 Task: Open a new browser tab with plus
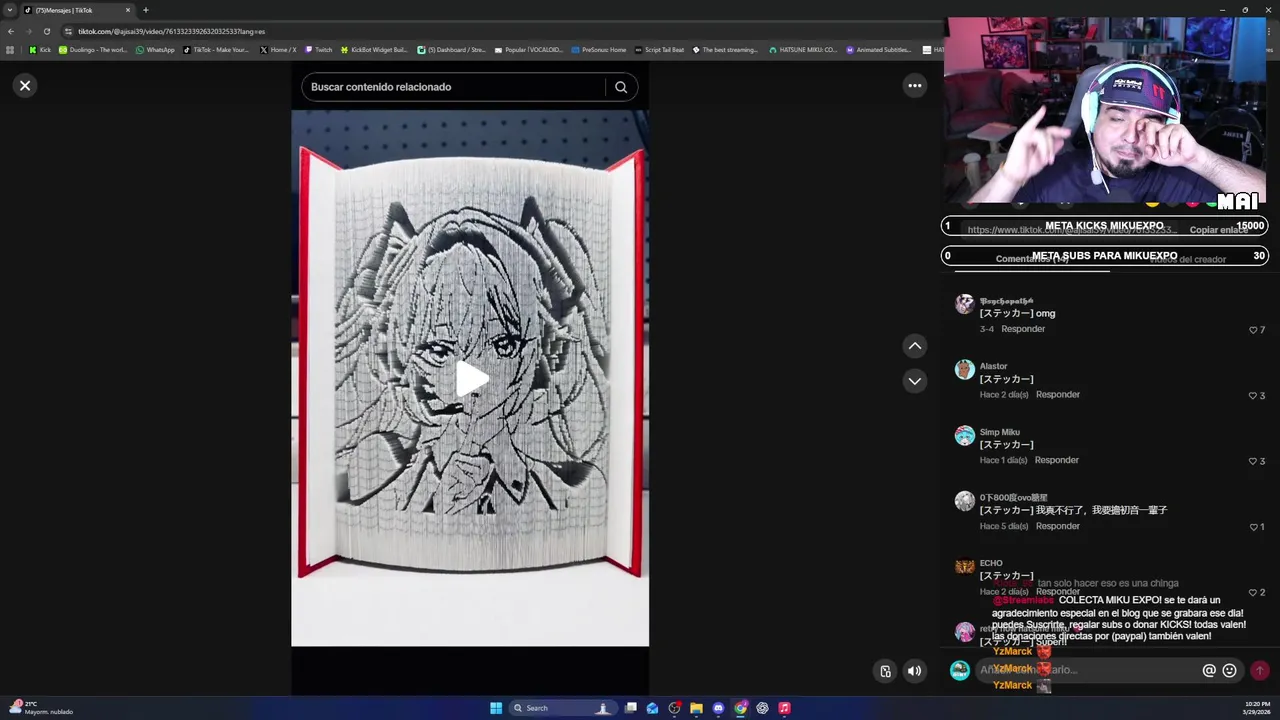point(145,10)
